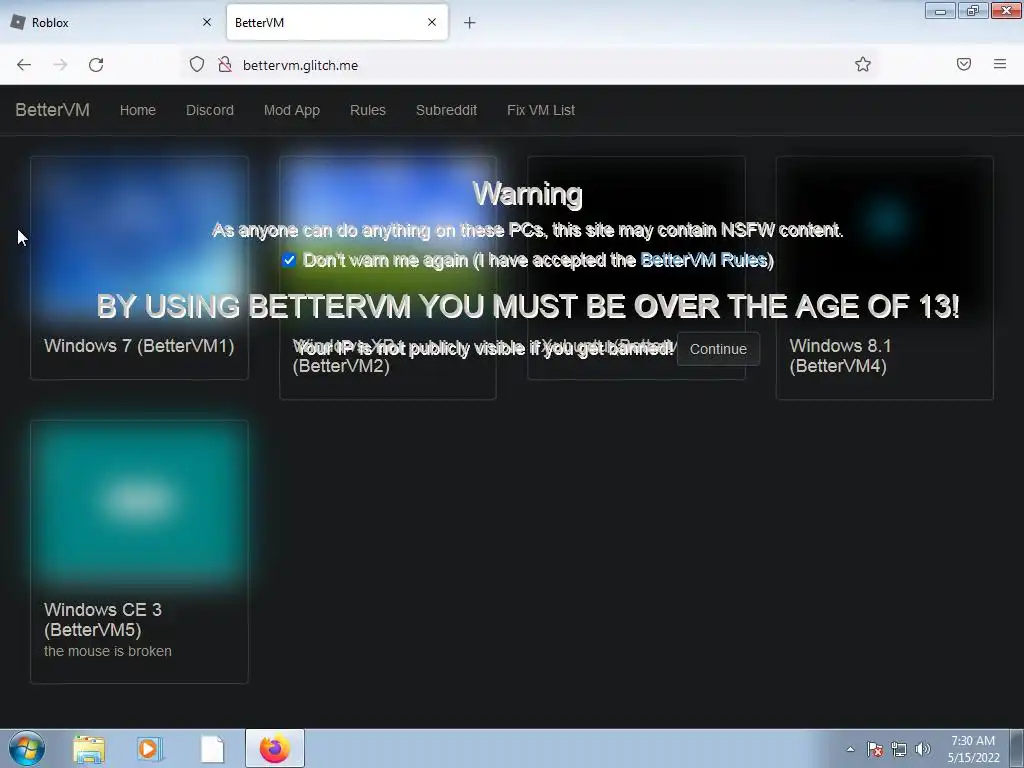Click the Continue button
Image resolution: width=1024 pixels, height=768 pixels.
pyautogui.click(x=718, y=349)
